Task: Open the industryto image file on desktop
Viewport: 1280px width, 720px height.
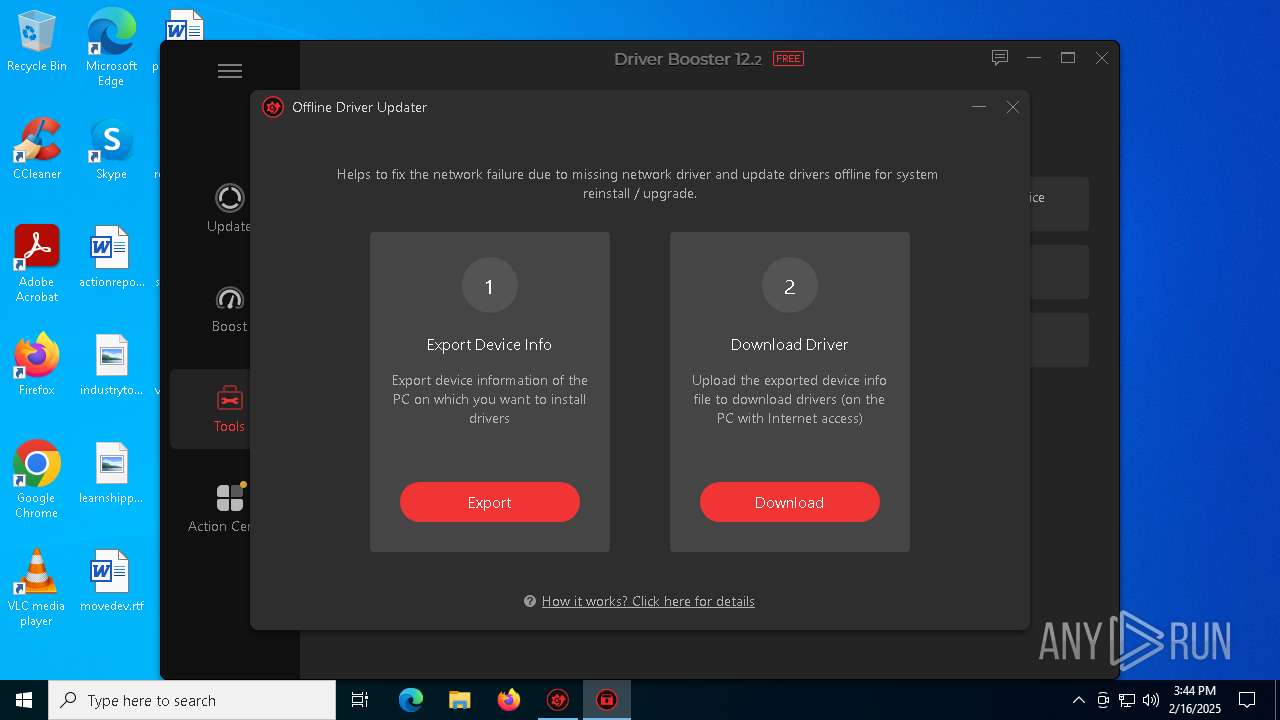Action: tap(111, 365)
